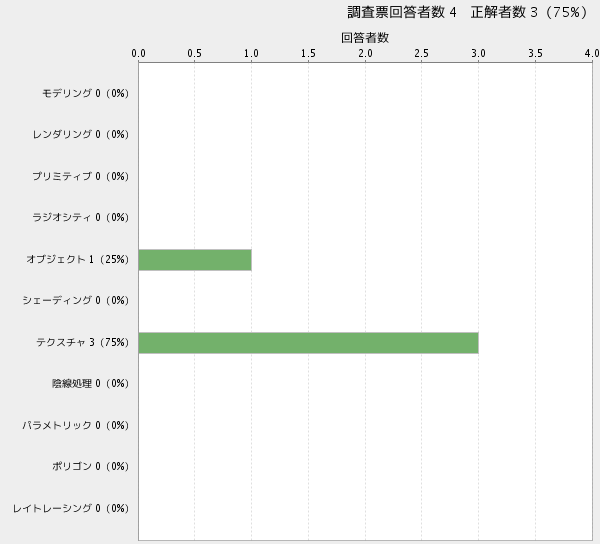600x544 pixels.
Task: Click the 3.0 axis tick label
Action: (479, 54)
